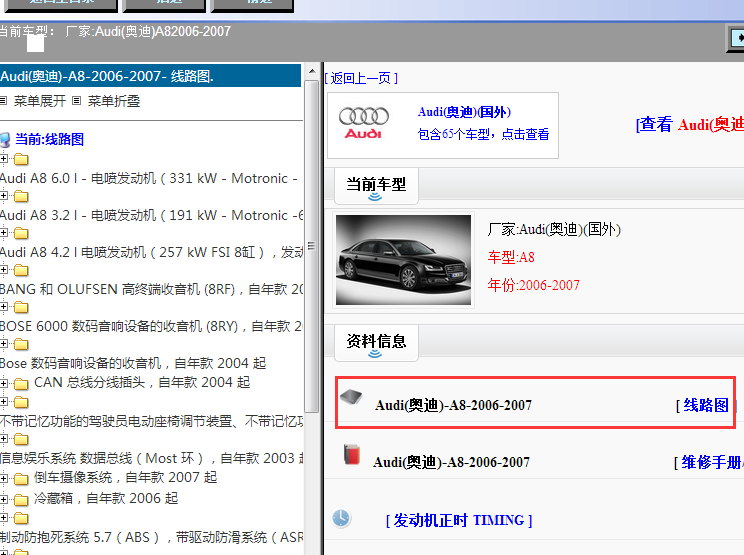Open folder icon for Audi A8 6.0 l entry
This screenshot has width=744, height=555.
(x=21, y=159)
